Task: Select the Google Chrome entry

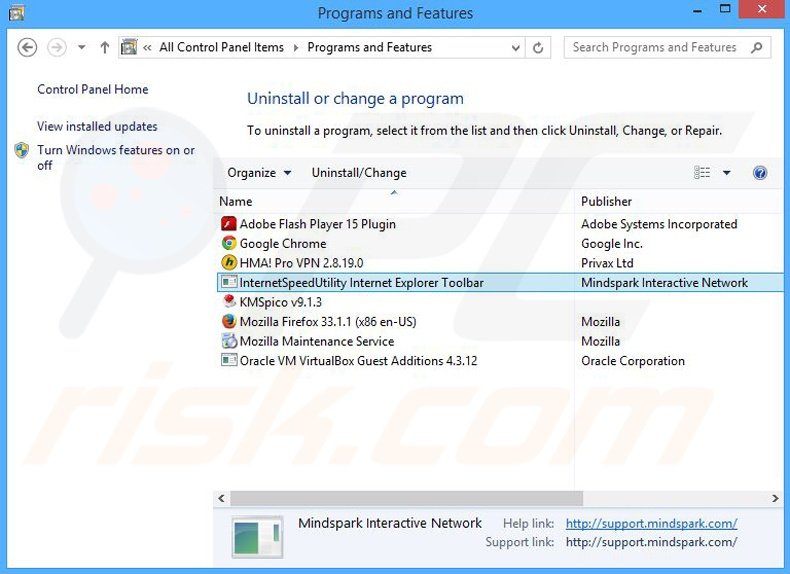Action: [x=283, y=244]
